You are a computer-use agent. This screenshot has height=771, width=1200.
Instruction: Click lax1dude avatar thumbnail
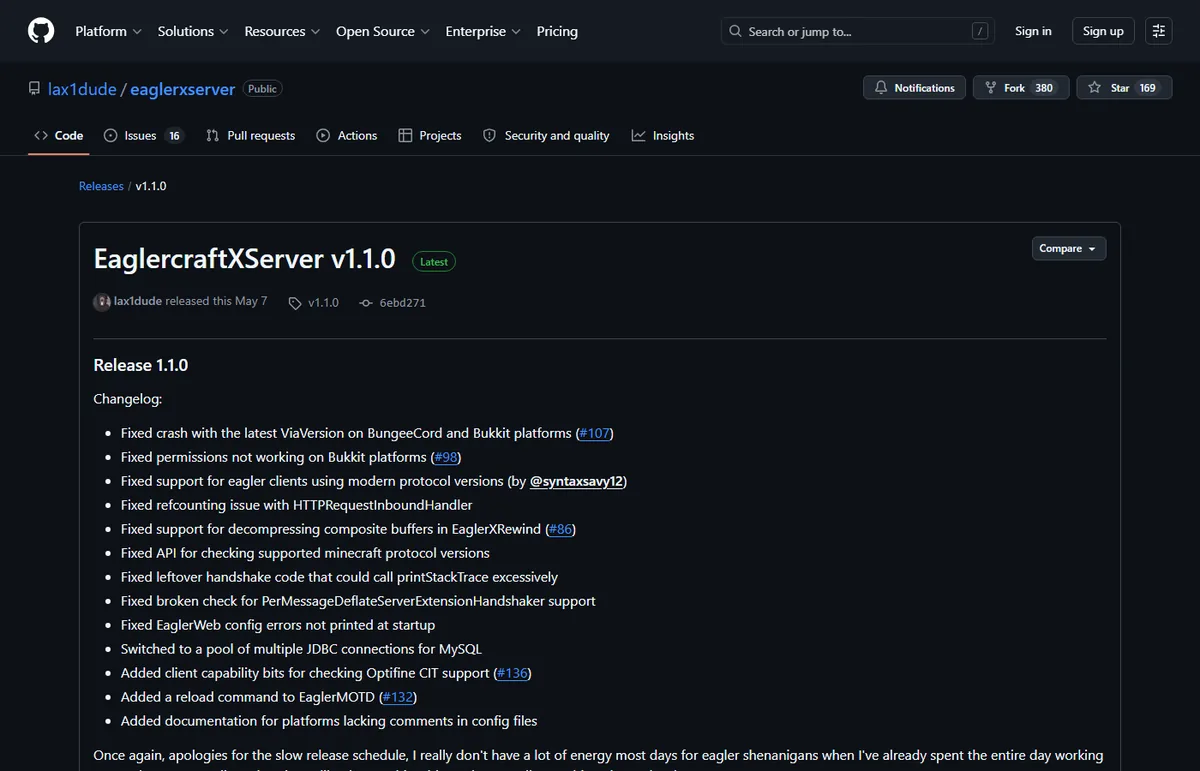pyautogui.click(x=102, y=302)
